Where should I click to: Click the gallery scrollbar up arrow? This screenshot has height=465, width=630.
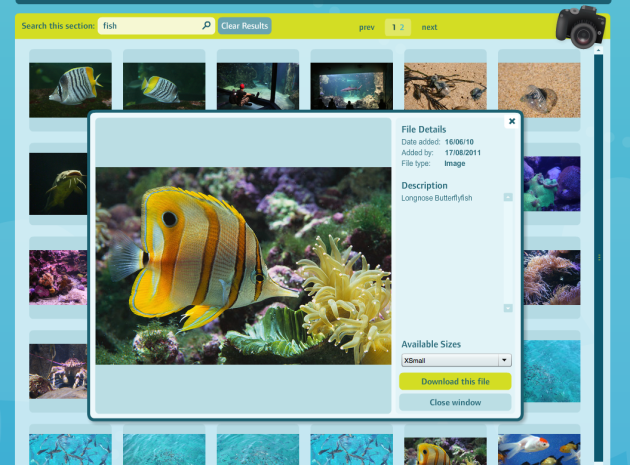click(x=598, y=50)
